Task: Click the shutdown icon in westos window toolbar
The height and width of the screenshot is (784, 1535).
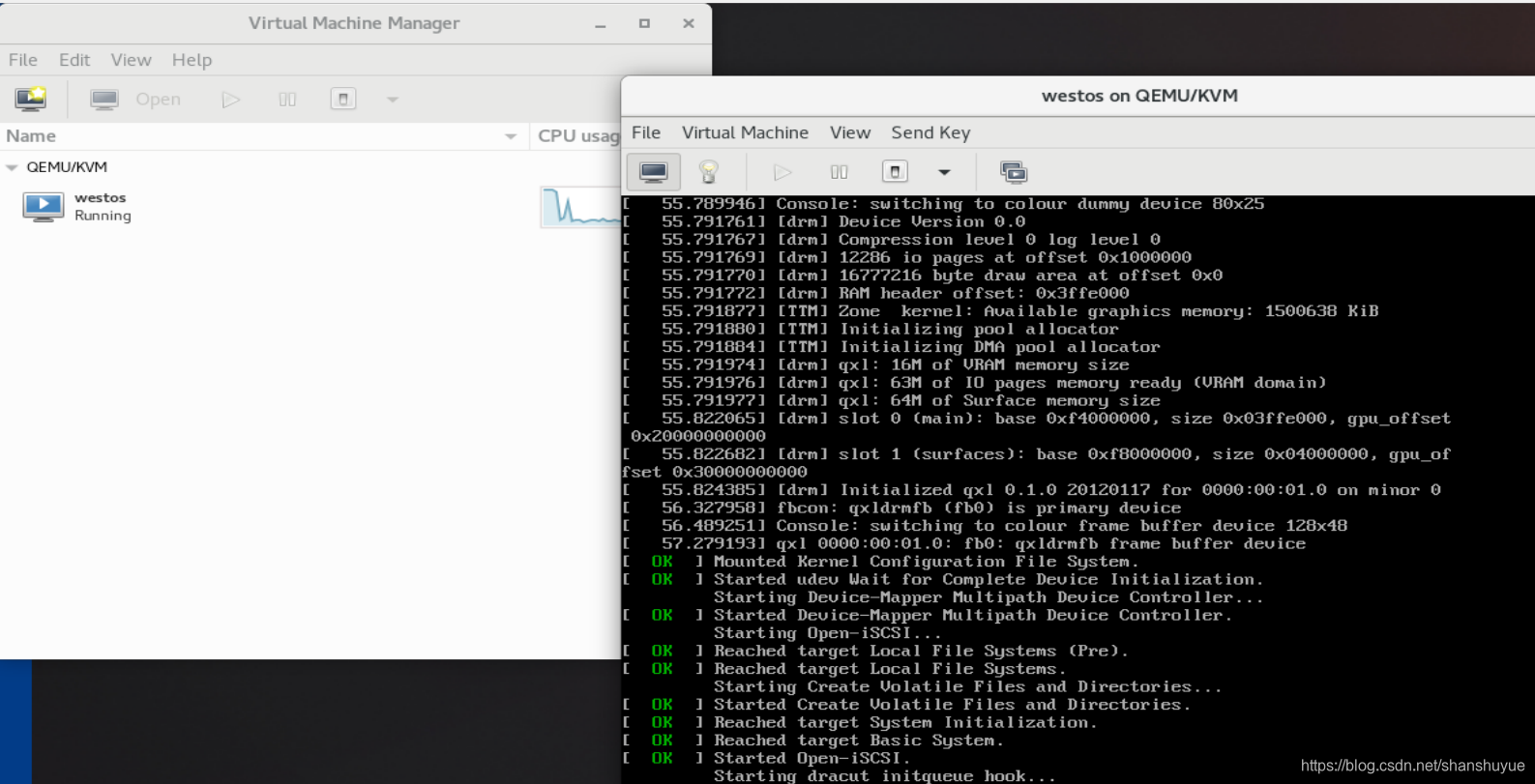Action: coord(895,172)
